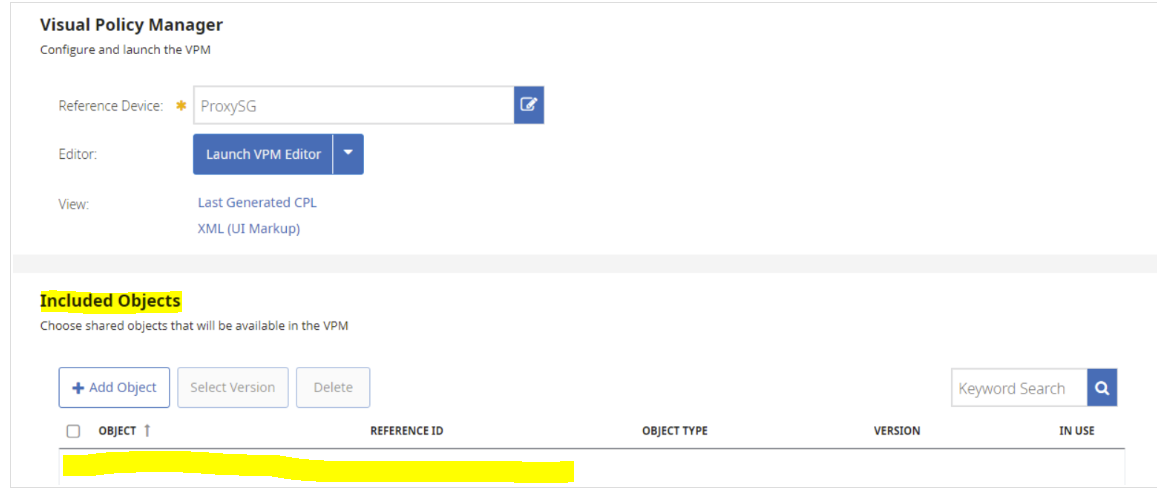This screenshot has width=1157, height=498.
Task: Open the Last Generated CPL link
Action: 257,202
